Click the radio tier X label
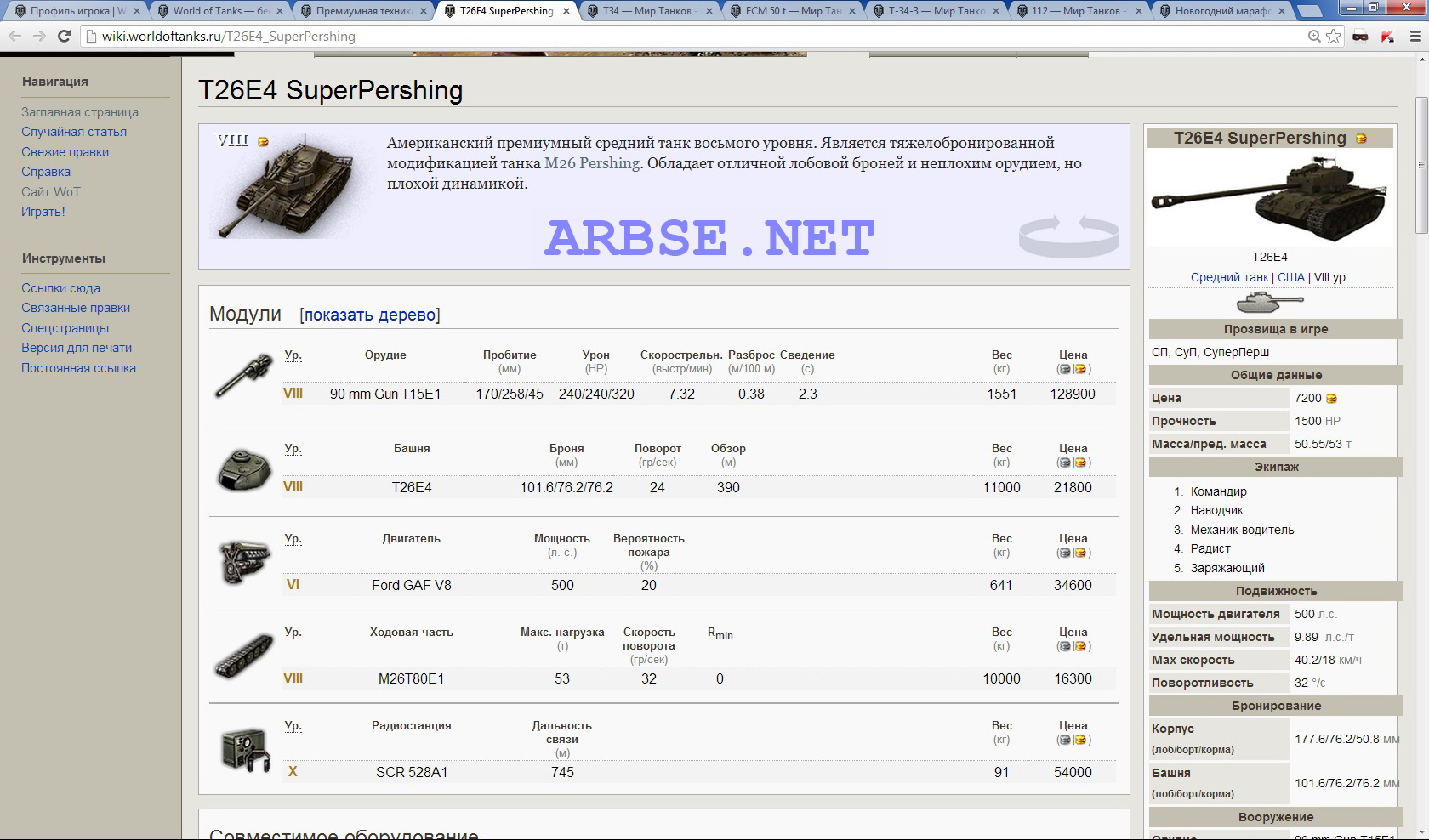The height and width of the screenshot is (840, 1429). coord(293,772)
